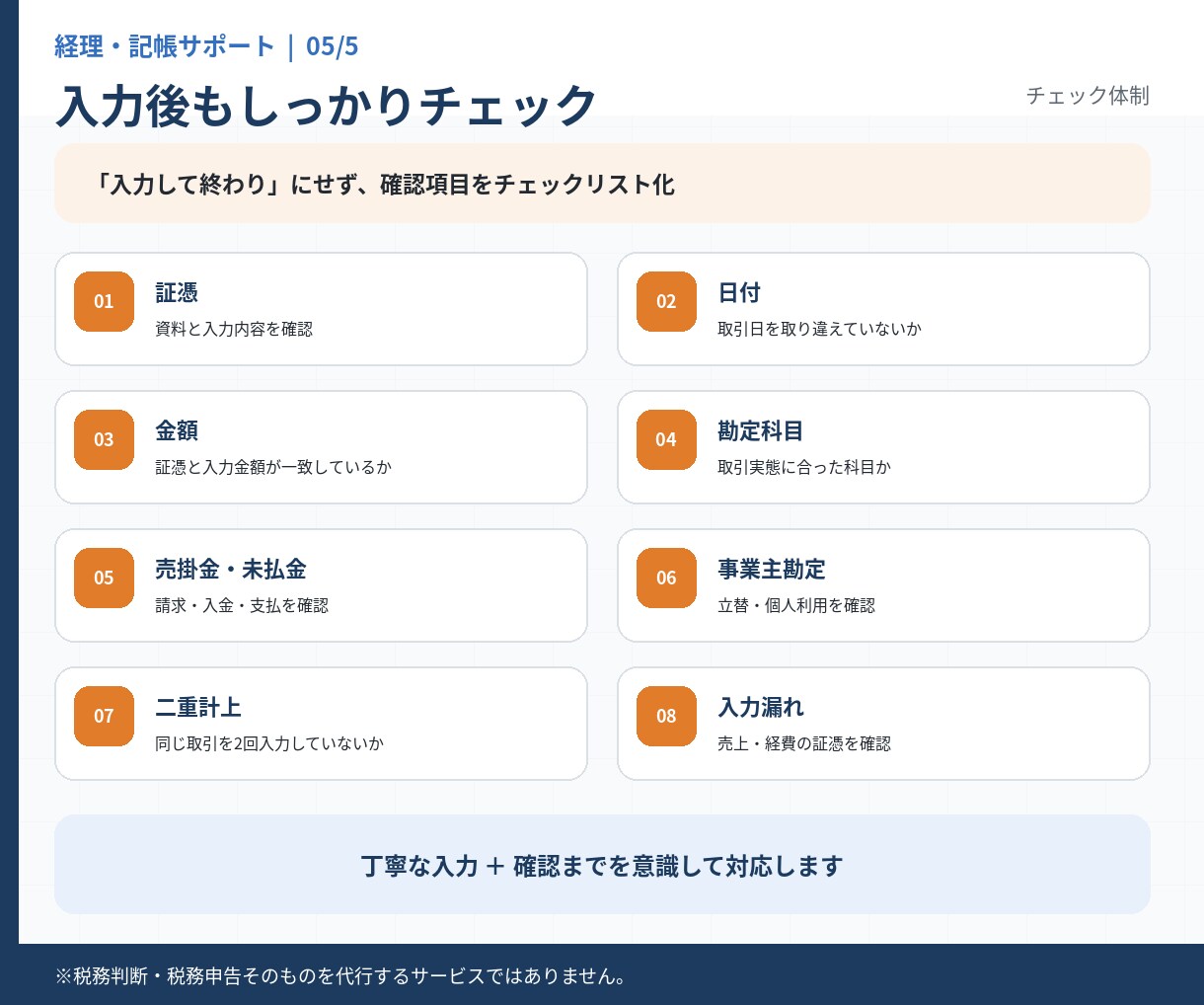Select the 入力漏れ card title

(x=761, y=708)
